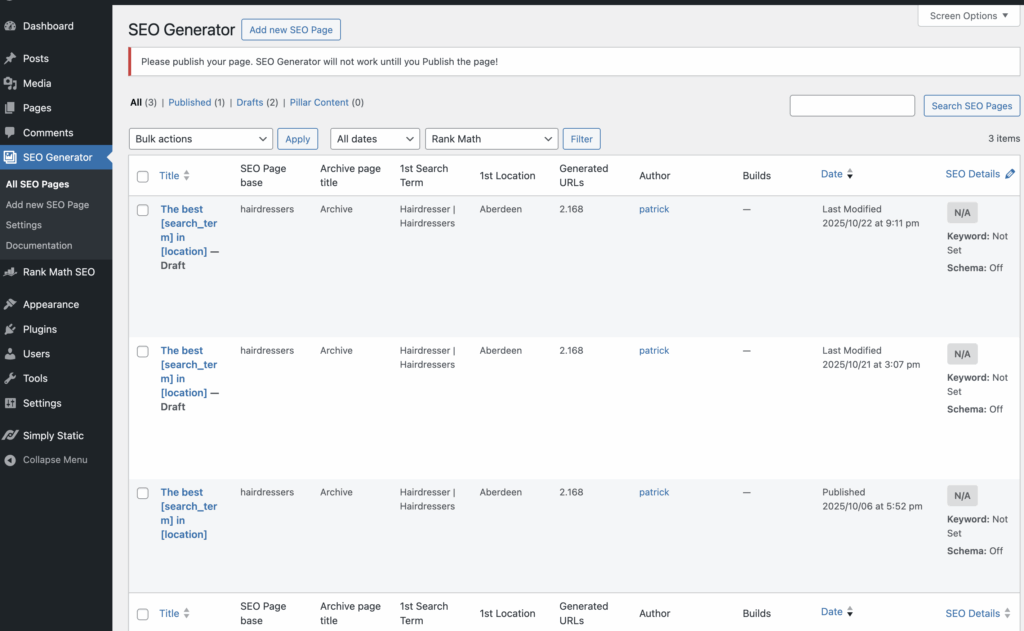Open the Bulk actions dropdown
The image size is (1024, 631).
pyautogui.click(x=201, y=139)
